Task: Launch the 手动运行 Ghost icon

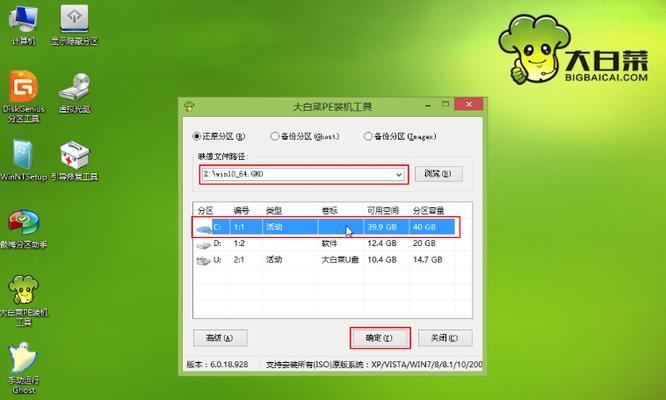Action: click(x=23, y=369)
